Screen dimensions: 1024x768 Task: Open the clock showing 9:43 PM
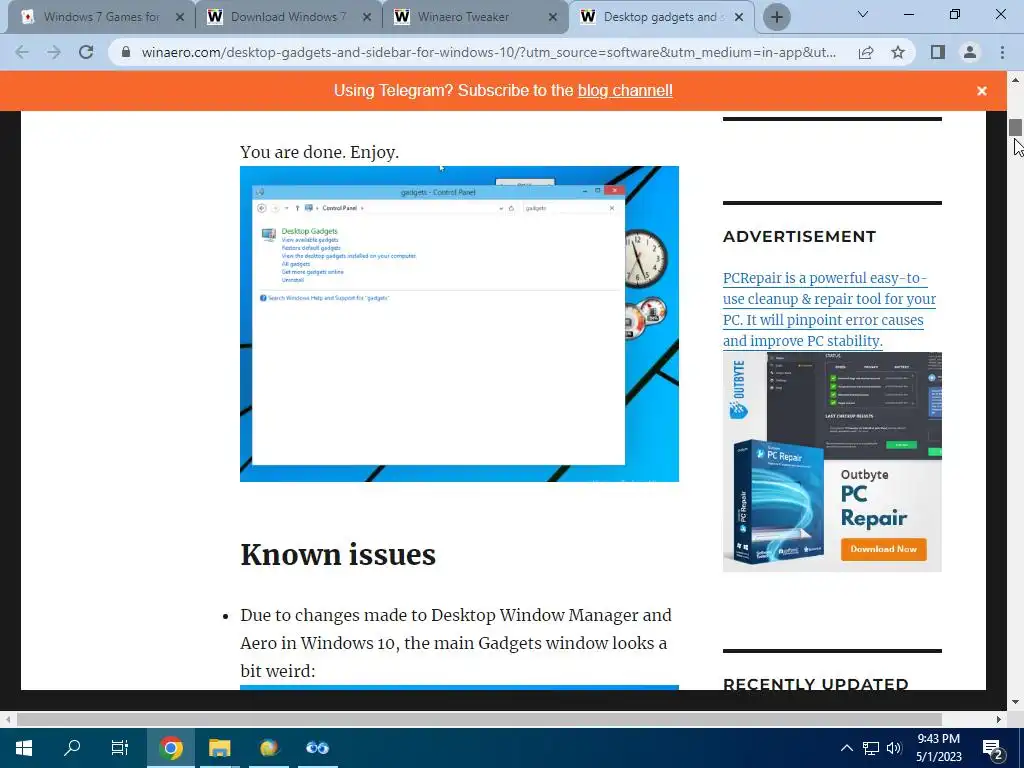pos(938,748)
